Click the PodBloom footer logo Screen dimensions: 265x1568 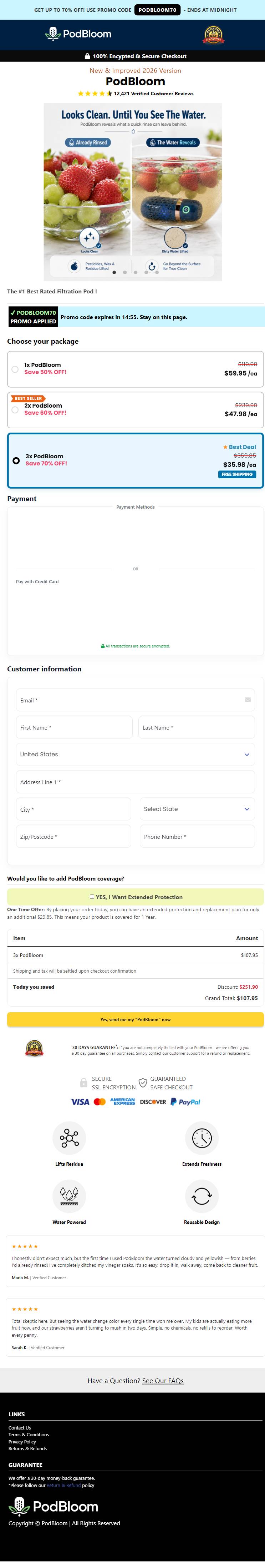click(53, 1507)
